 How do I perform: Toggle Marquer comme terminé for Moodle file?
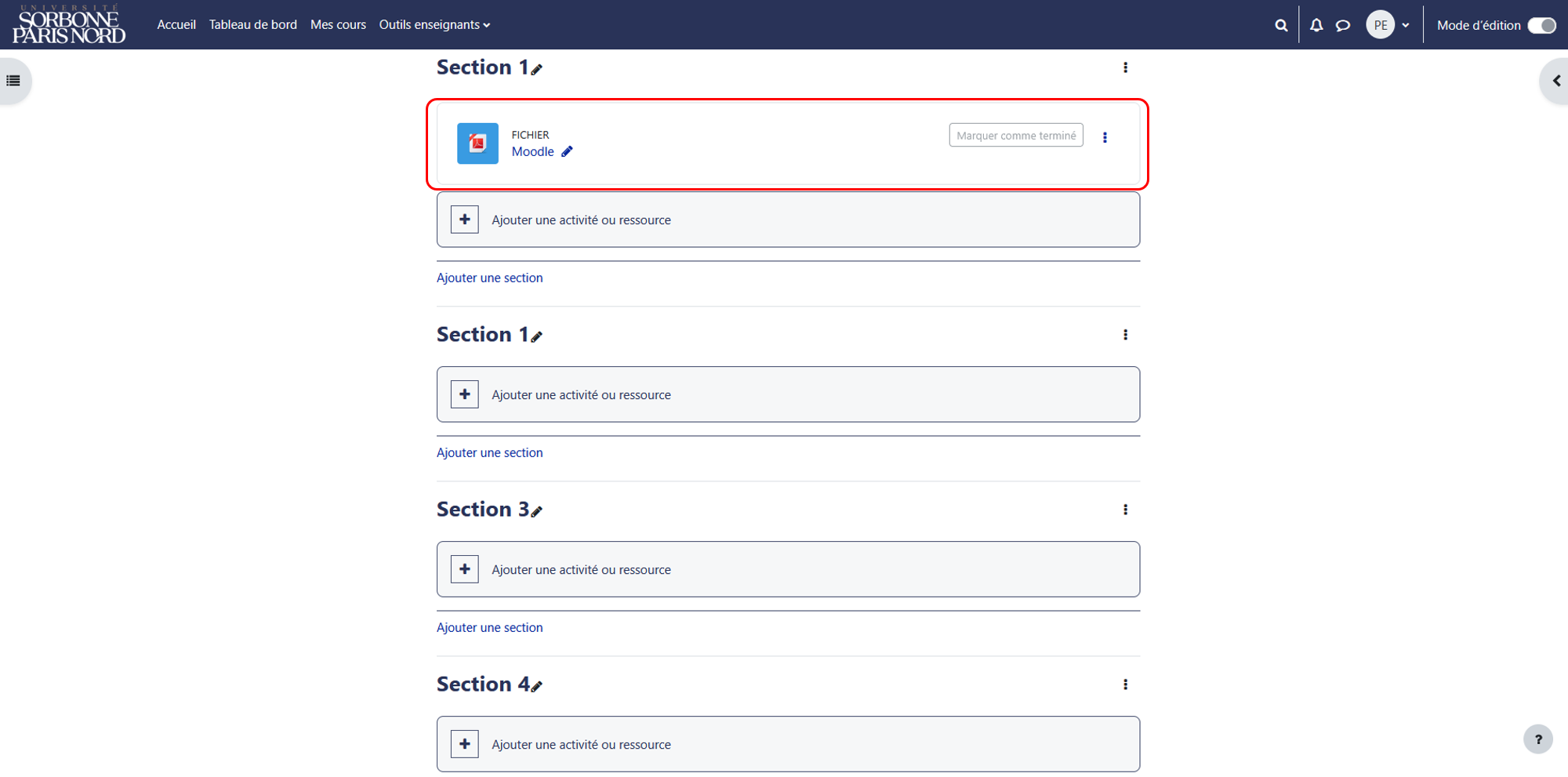point(1016,135)
